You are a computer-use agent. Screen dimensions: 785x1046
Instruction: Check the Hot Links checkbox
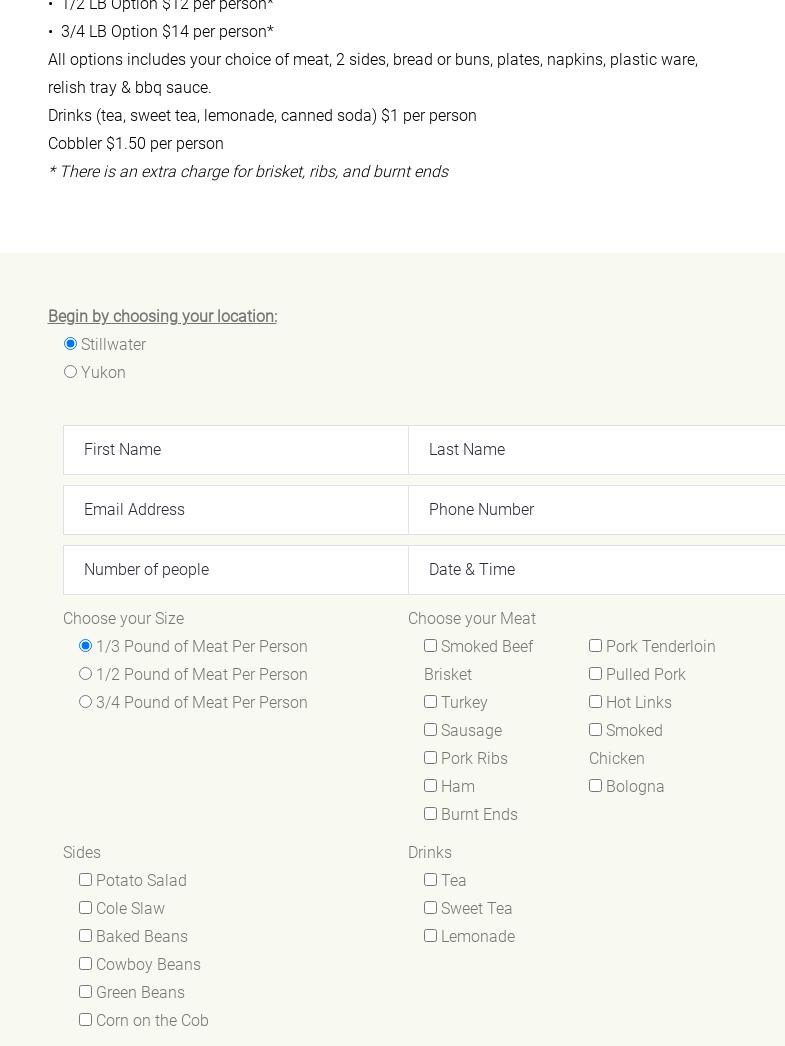[595, 702]
